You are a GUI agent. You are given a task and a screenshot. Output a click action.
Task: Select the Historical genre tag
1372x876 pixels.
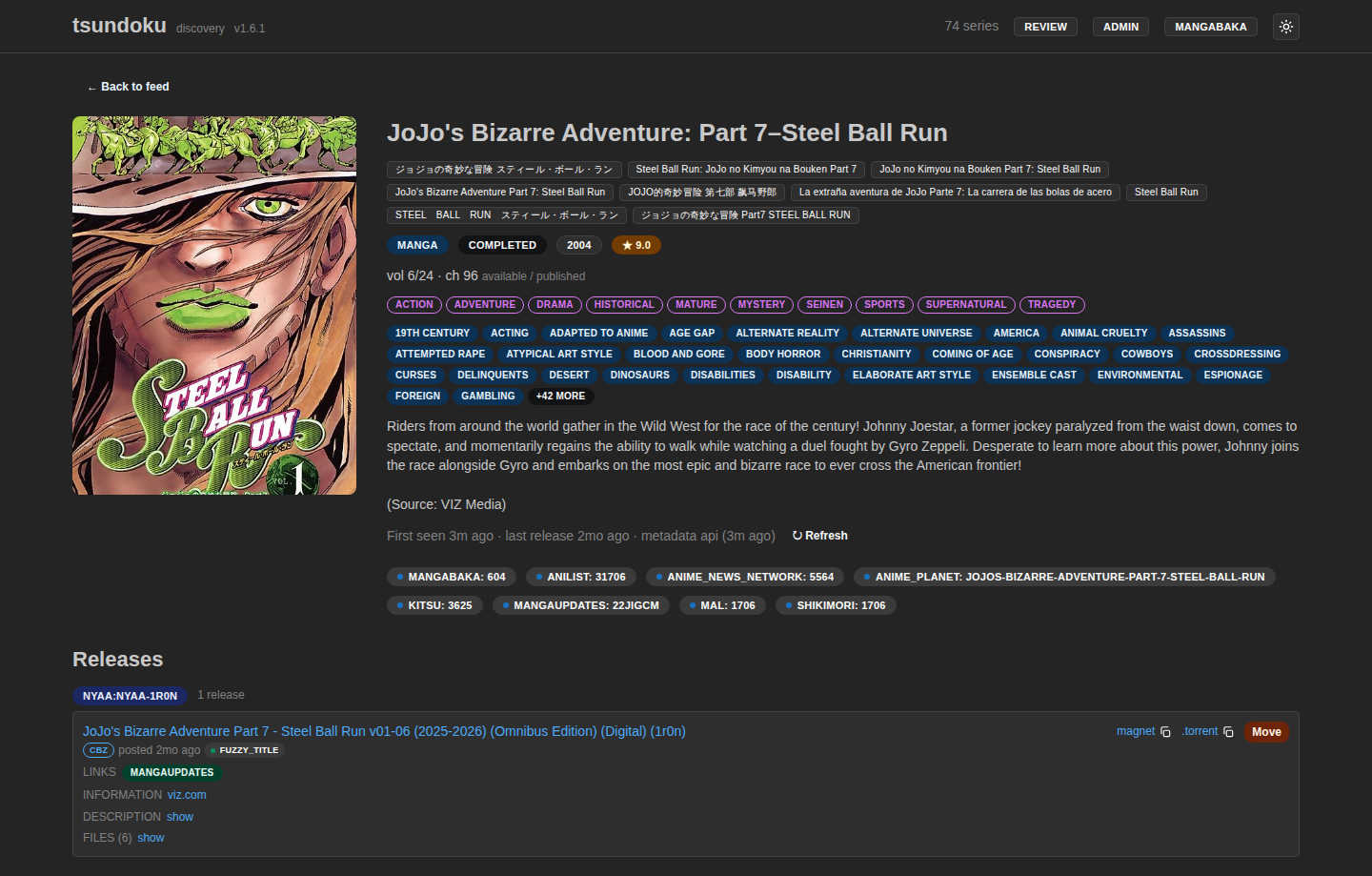(624, 305)
